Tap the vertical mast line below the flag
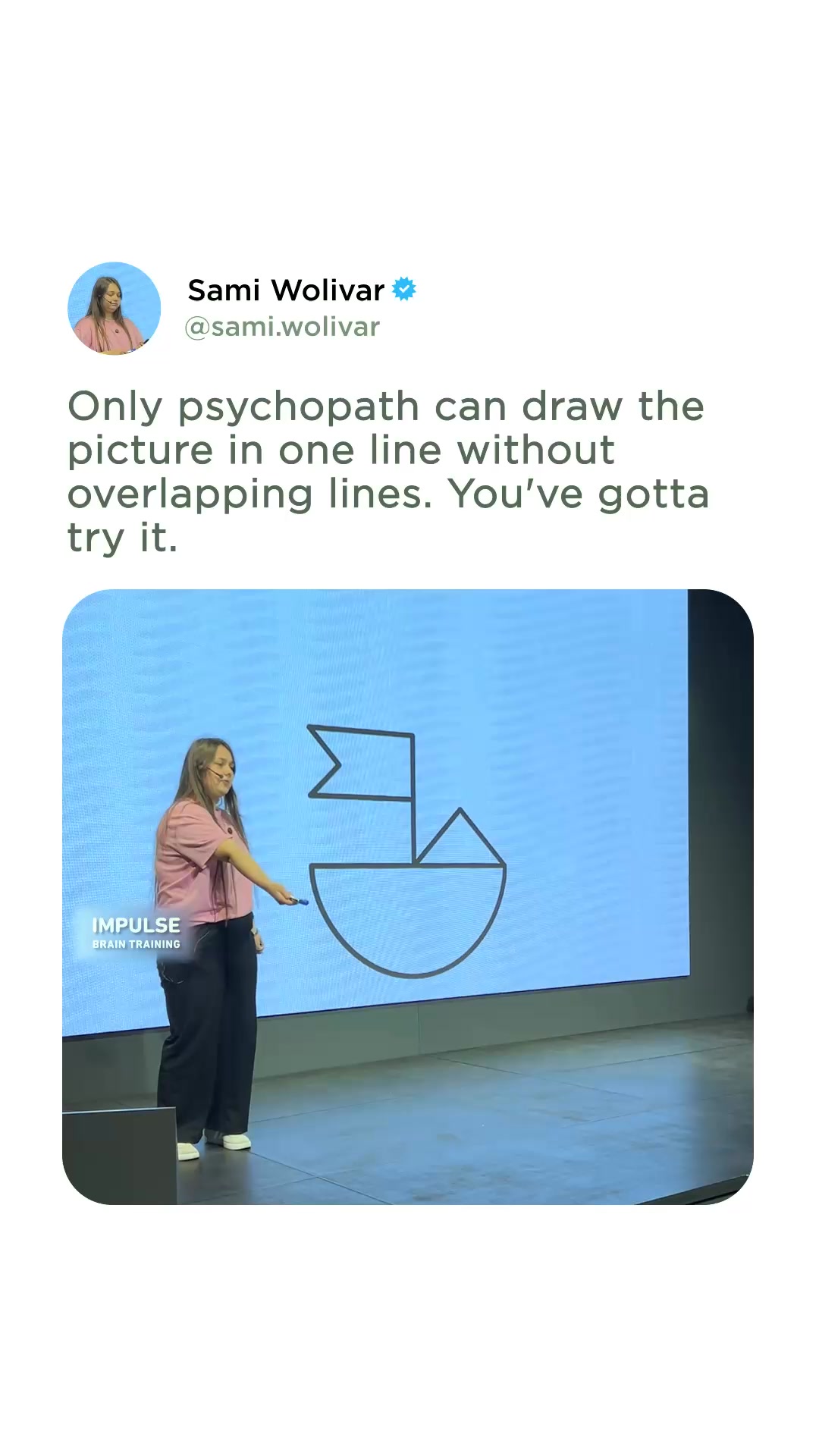The height and width of the screenshot is (1456, 819). [x=414, y=832]
